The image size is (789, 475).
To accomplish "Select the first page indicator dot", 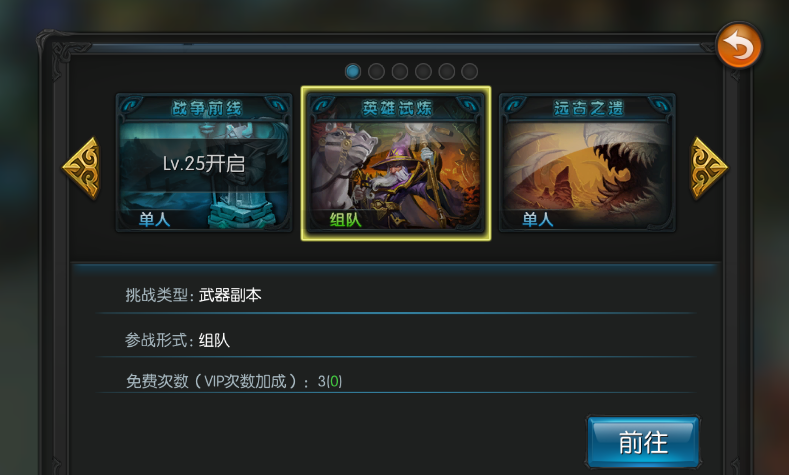I will 353,71.
